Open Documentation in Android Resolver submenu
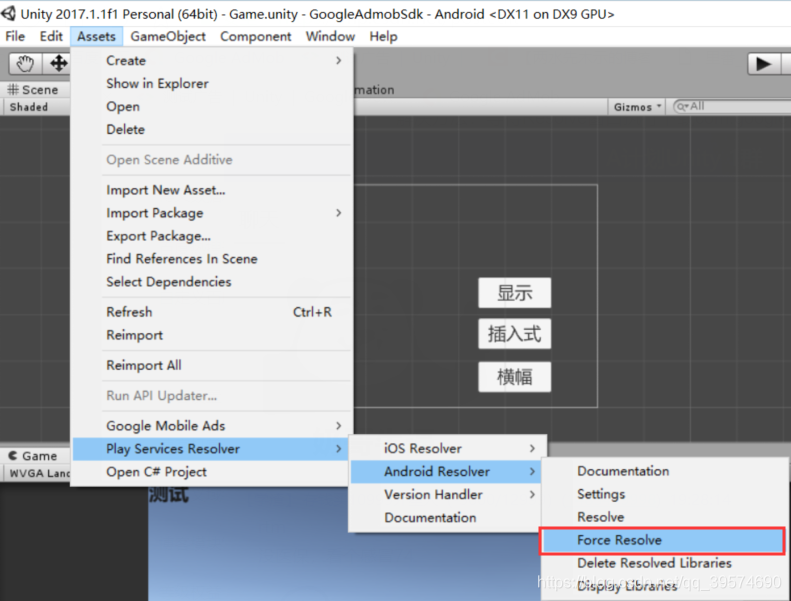 664,471
